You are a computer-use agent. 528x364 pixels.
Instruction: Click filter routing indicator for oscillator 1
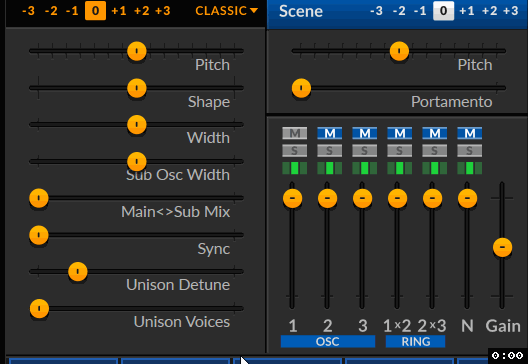pos(295,168)
